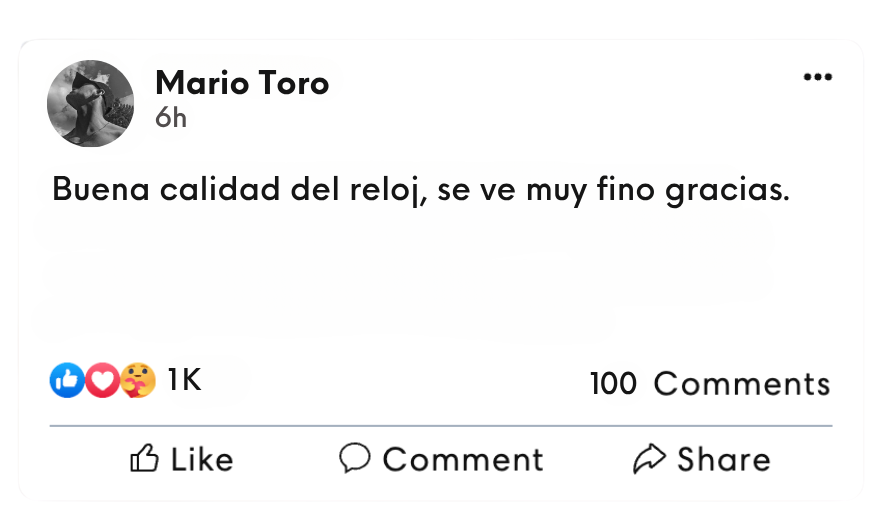Click the speech bubble icon beside Comment
This screenshot has width=888, height=516.
click(354, 458)
